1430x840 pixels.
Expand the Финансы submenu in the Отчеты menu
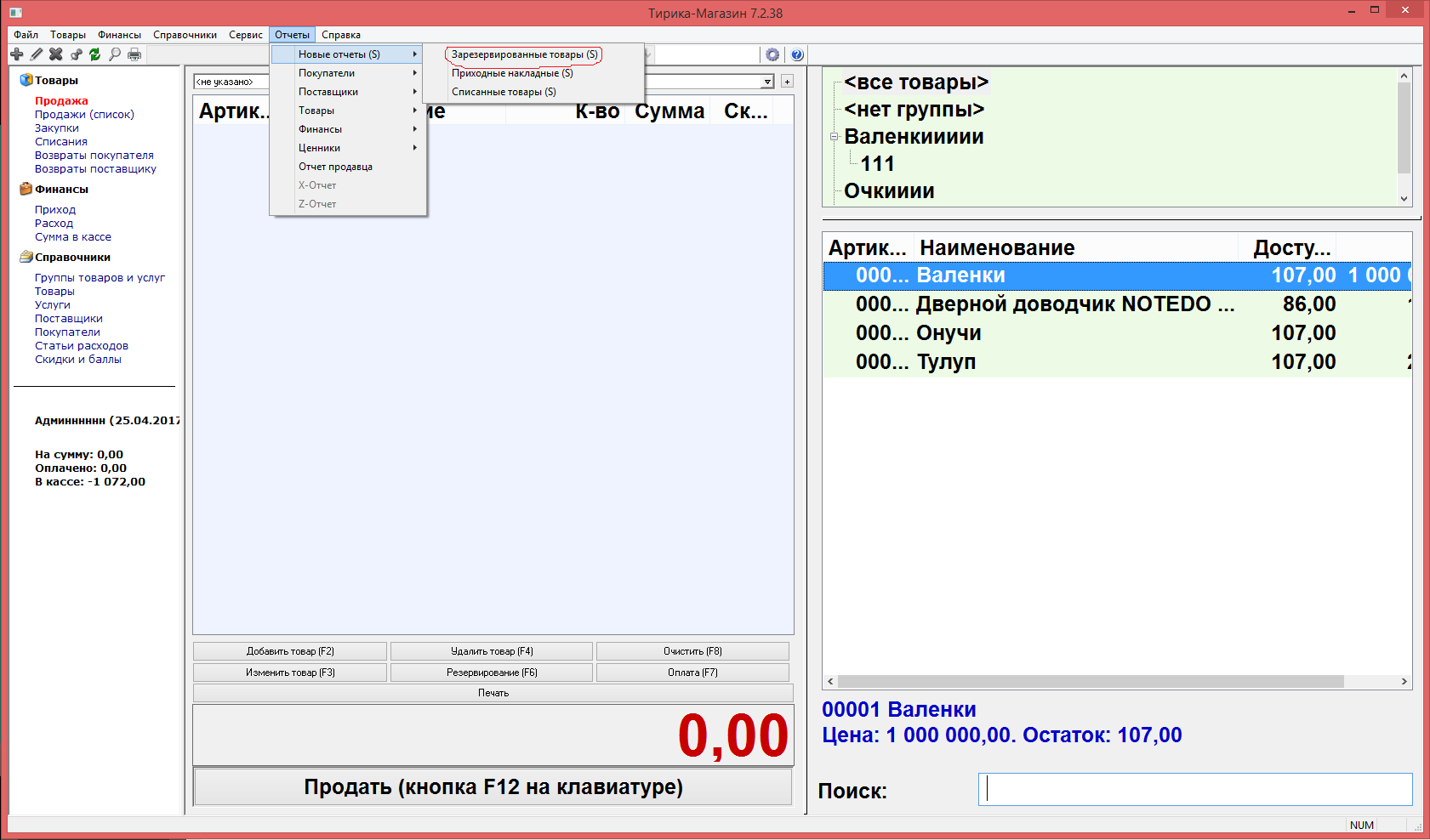(348, 129)
